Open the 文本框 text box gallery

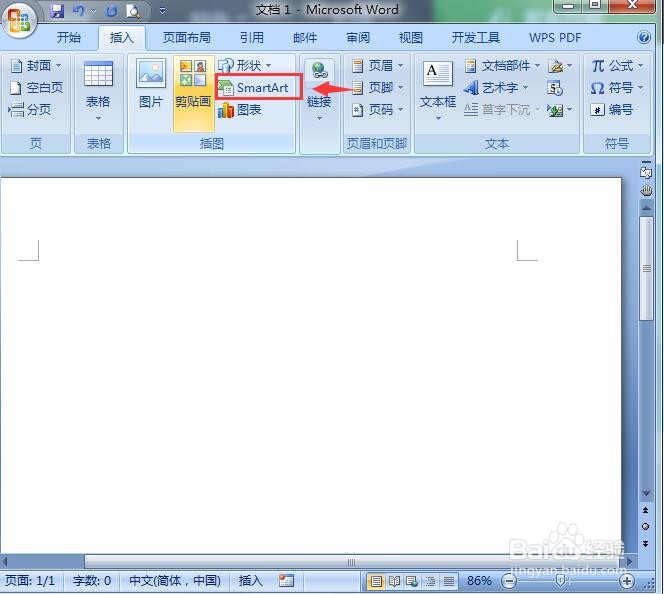click(x=438, y=91)
